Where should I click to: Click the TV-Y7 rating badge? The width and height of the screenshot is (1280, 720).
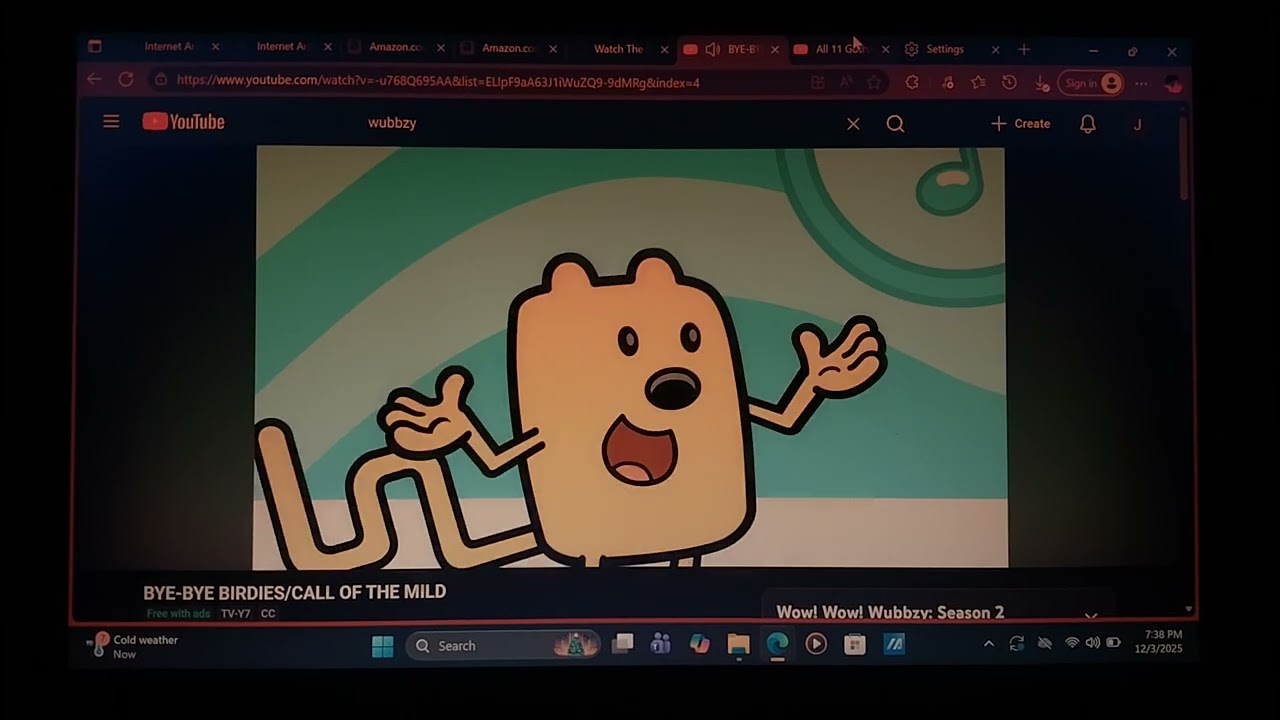click(x=235, y=614)
